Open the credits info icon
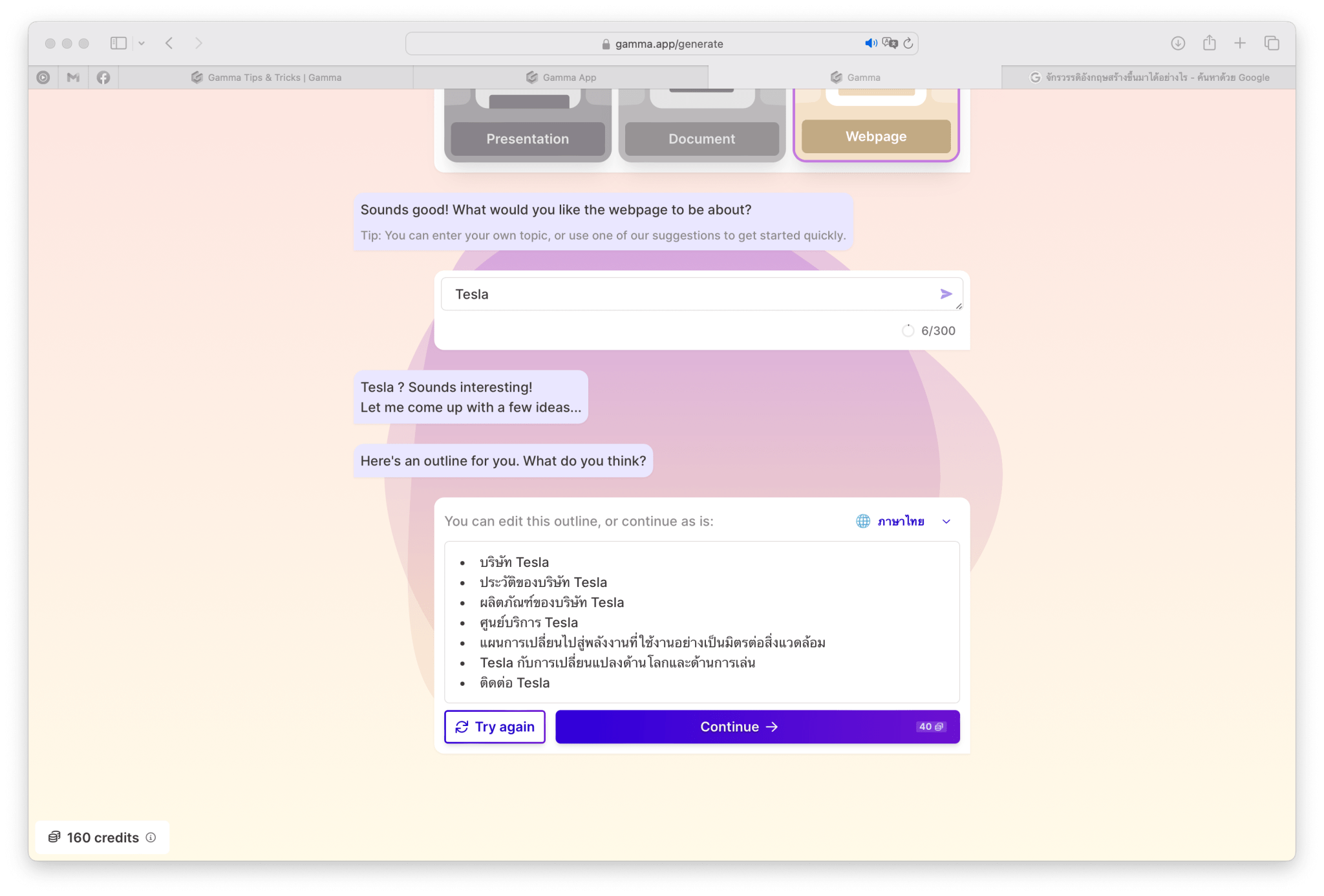The image size is (1324, 896). 151,837
